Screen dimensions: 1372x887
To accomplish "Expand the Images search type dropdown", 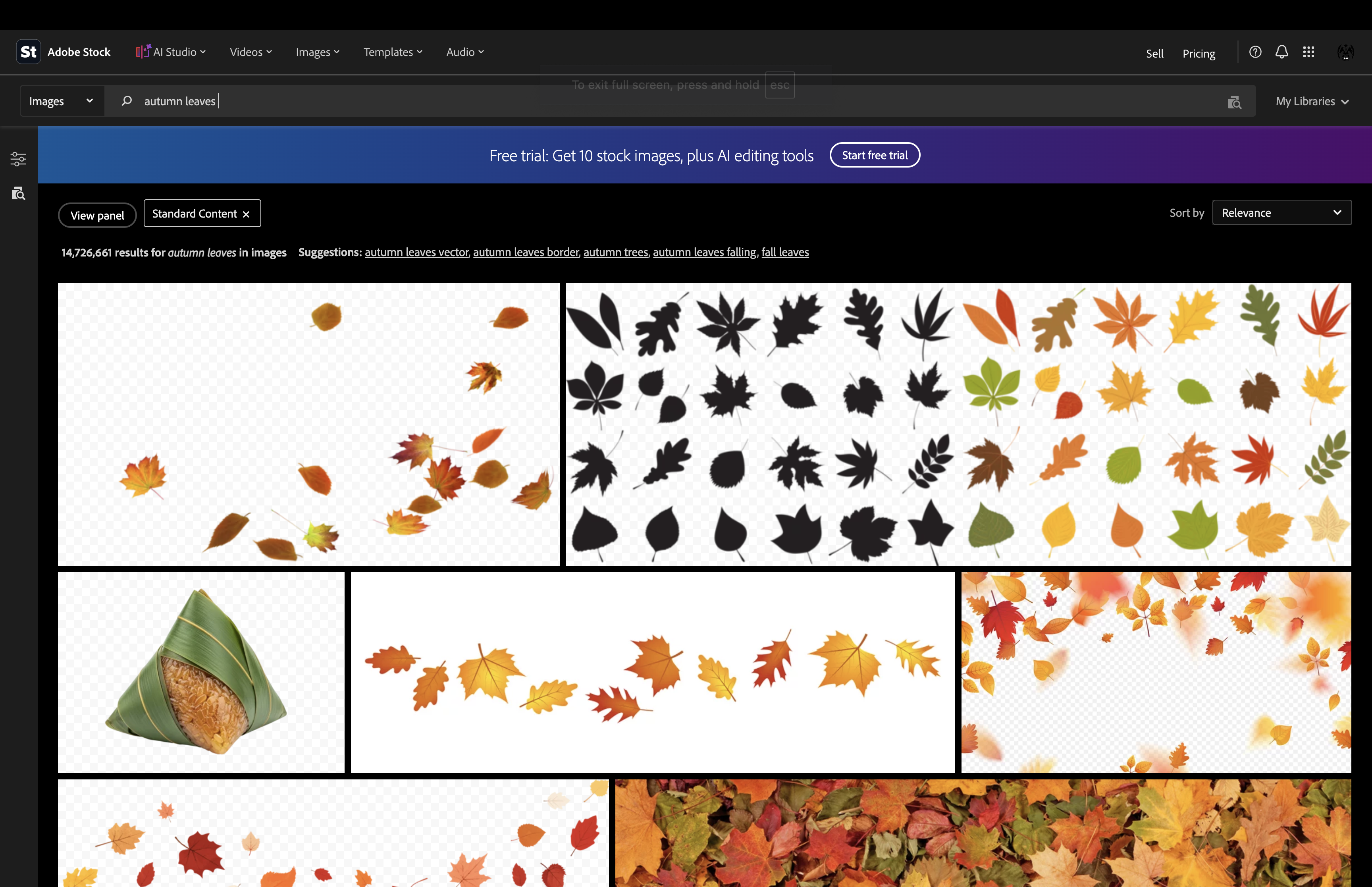I will (62, 101).
